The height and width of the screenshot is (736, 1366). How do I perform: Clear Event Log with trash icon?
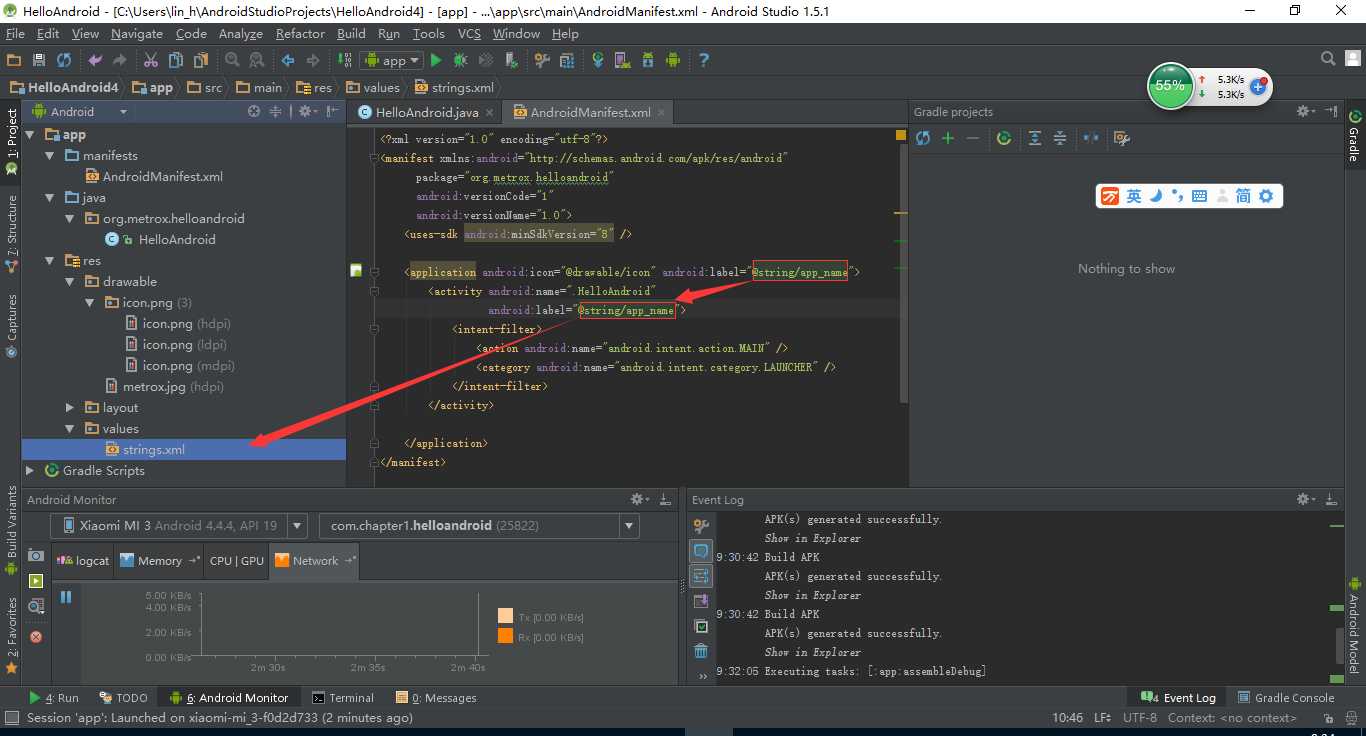701,651
